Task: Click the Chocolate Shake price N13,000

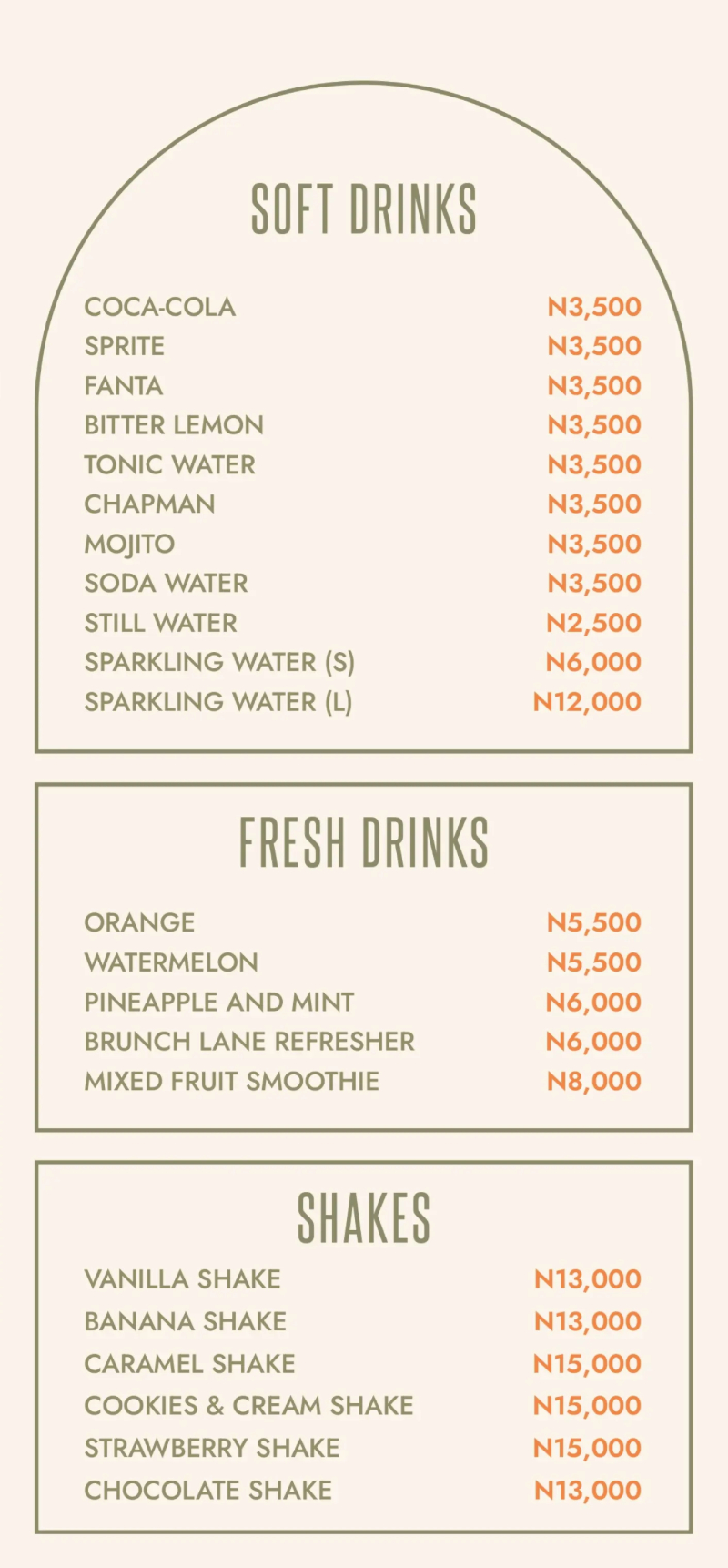Action: (x=588, y=1490)
